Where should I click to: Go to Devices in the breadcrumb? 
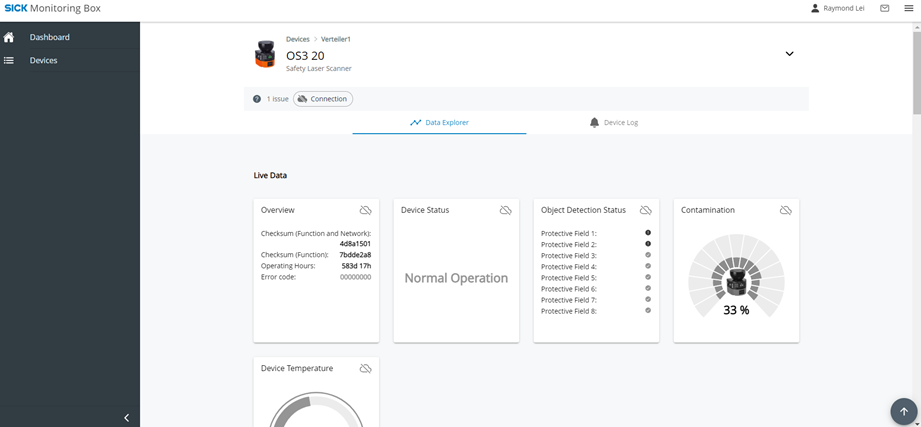298,39
